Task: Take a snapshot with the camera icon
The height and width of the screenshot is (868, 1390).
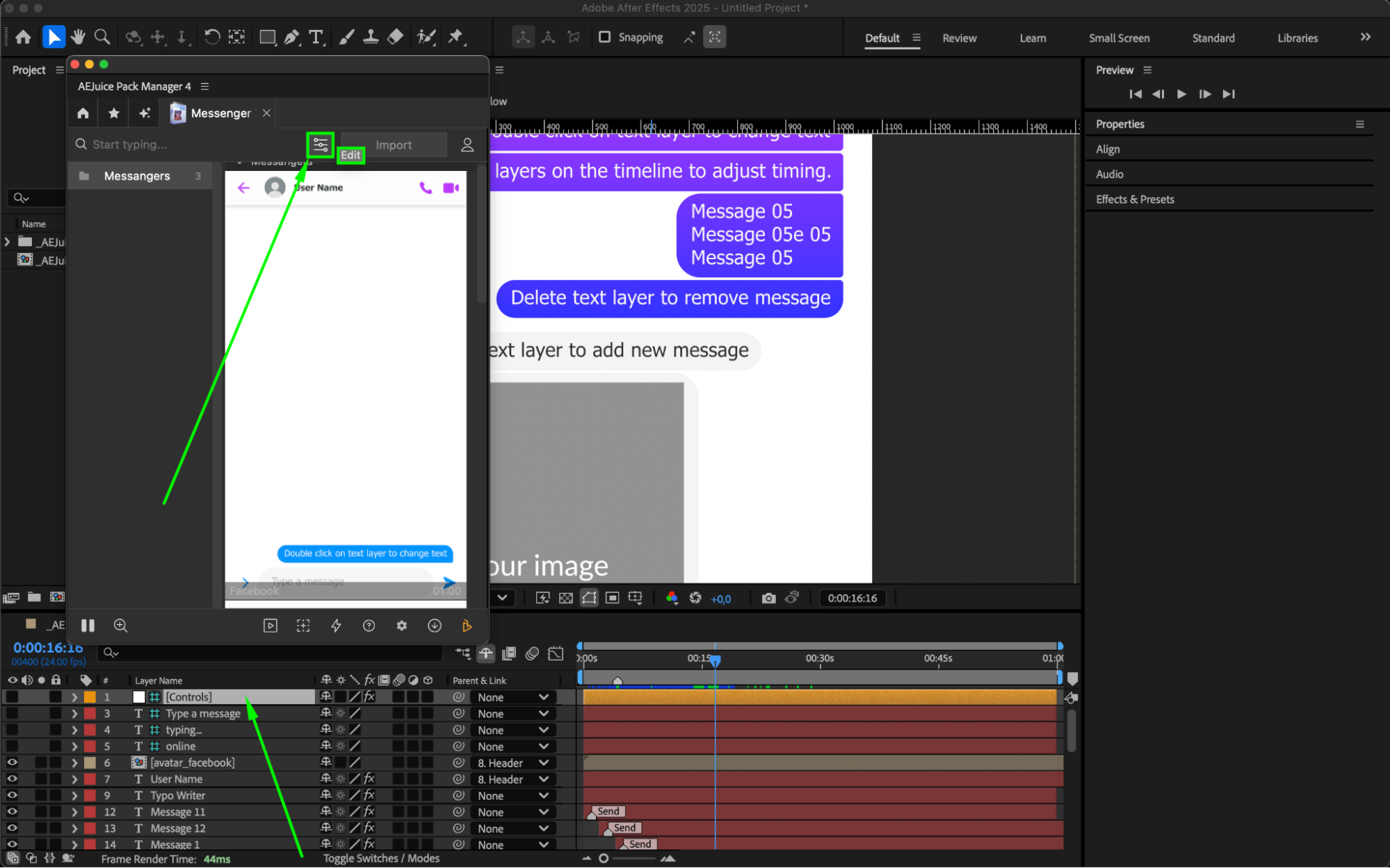Action: 768,598
